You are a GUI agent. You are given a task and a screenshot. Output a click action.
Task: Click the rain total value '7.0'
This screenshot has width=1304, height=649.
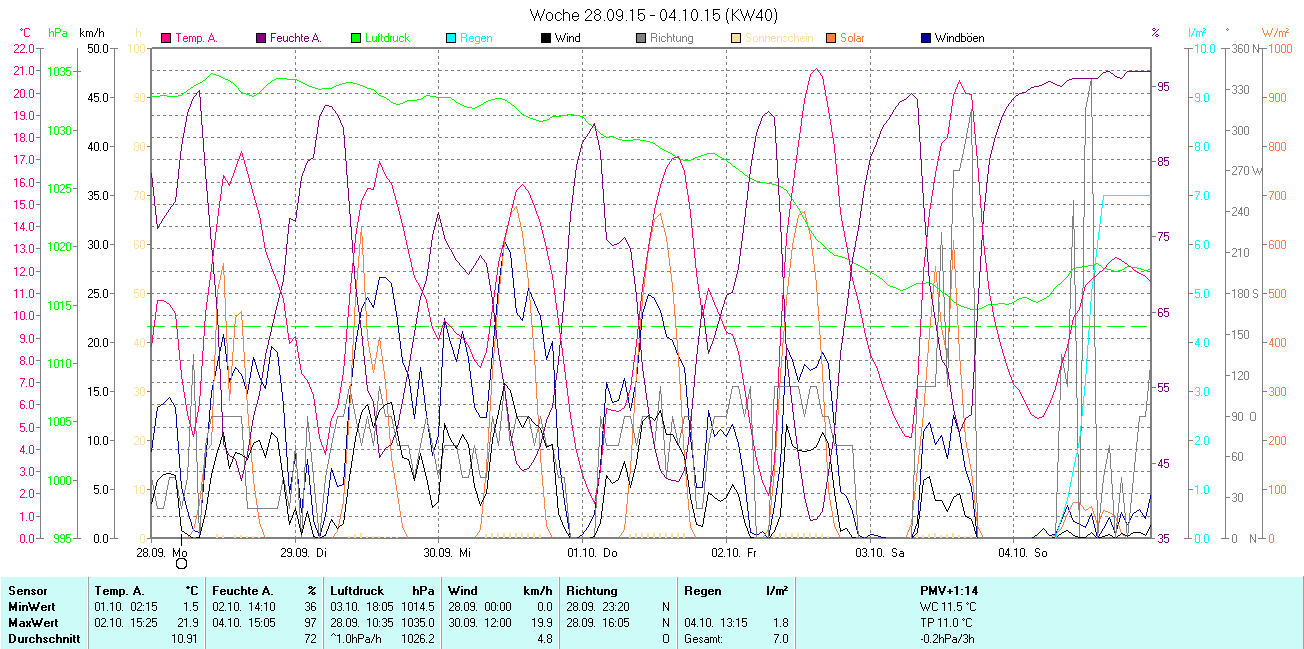(779, 639)
